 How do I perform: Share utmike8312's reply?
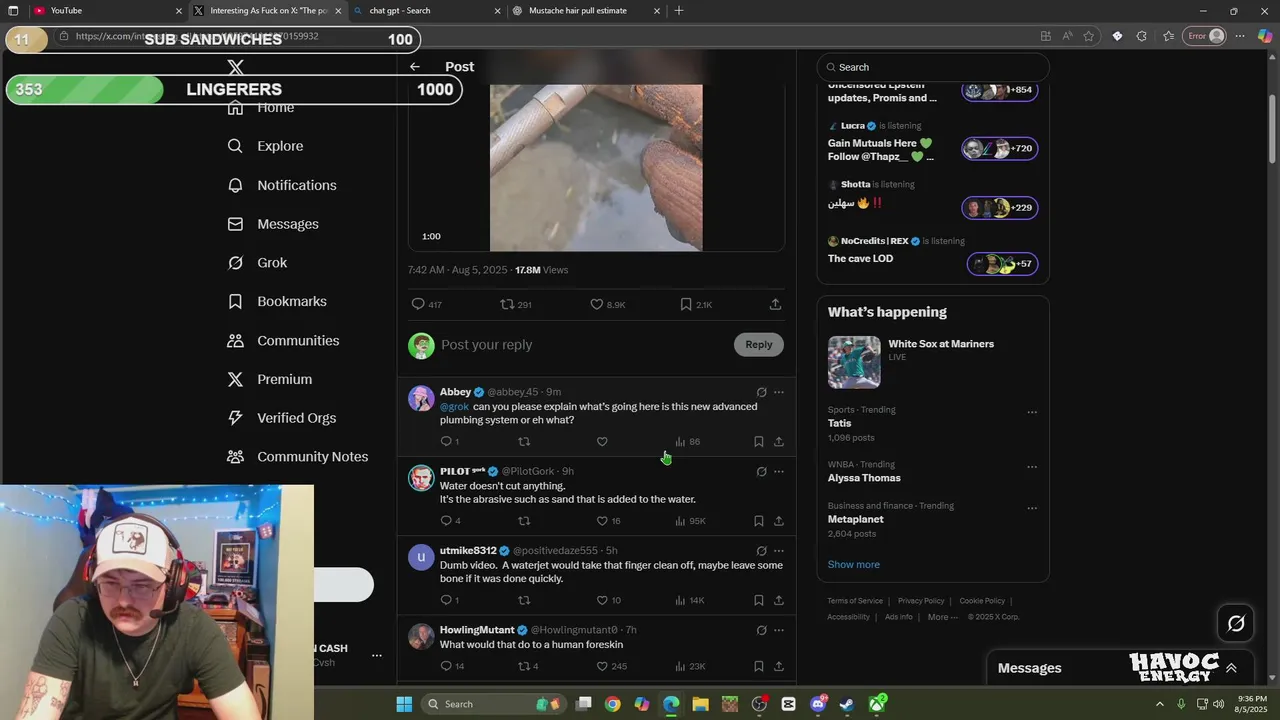point(779,600)
